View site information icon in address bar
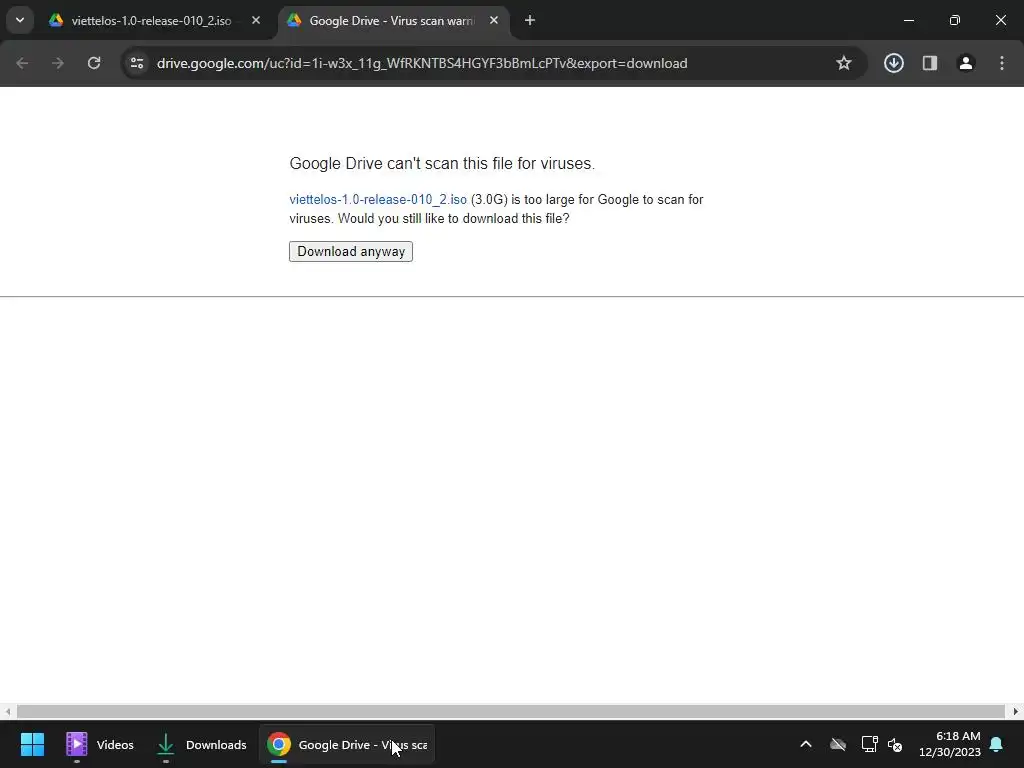 pos(137,63)
